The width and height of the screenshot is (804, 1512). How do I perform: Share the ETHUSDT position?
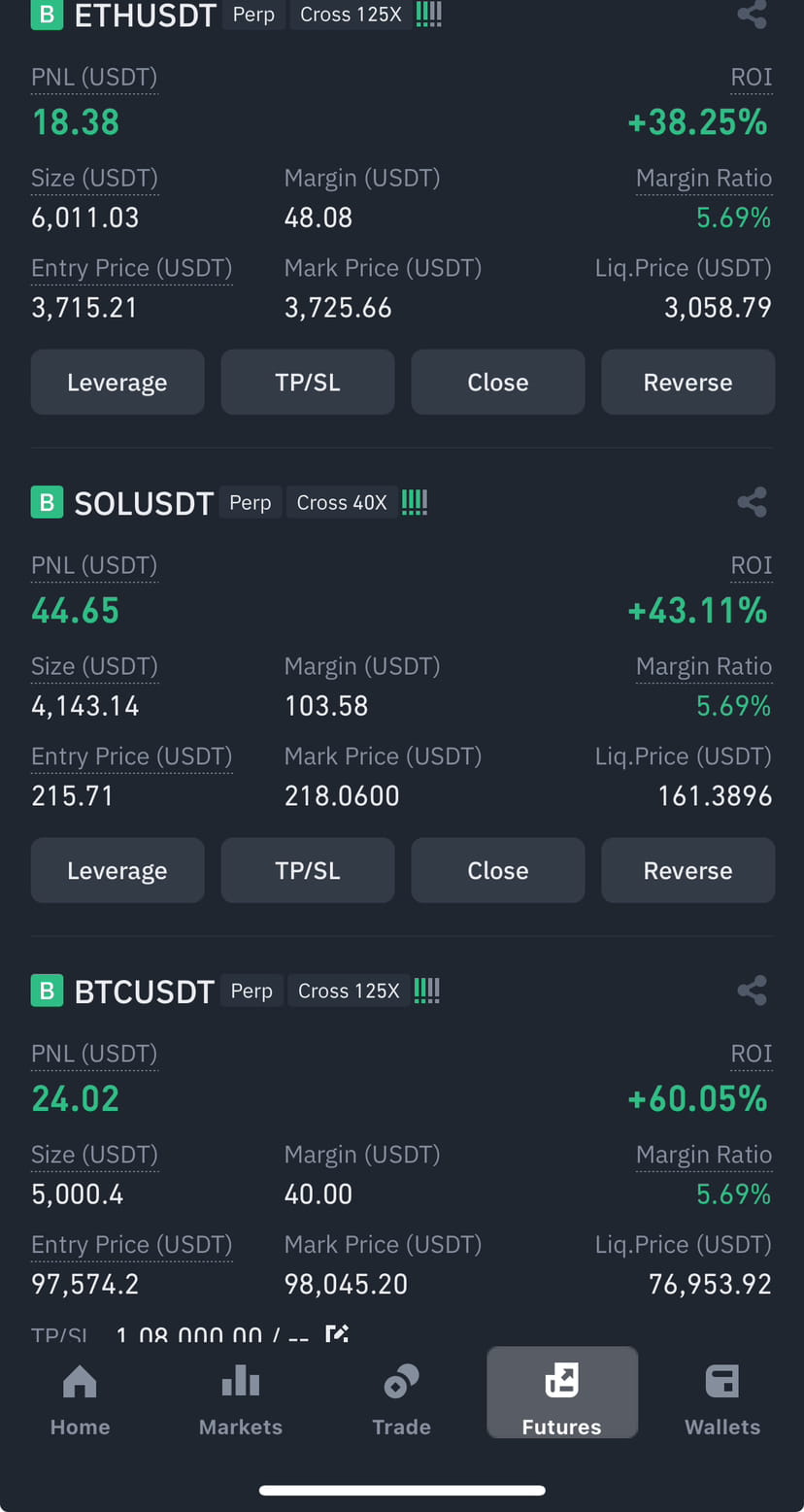752,14
